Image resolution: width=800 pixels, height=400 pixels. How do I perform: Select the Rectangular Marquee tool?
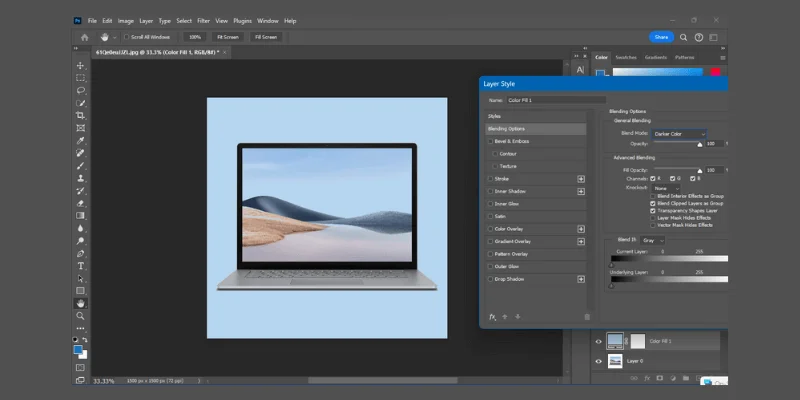click(x=81, y=78)
